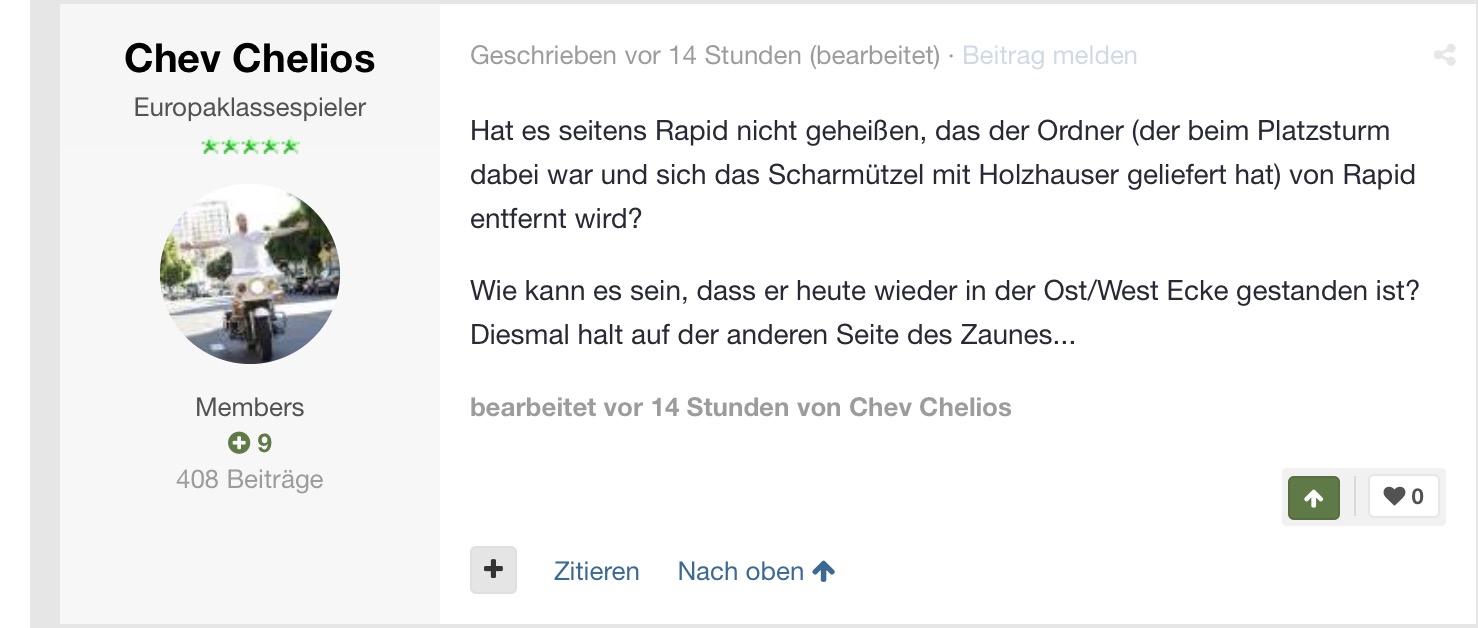
Task: Click the share icon on the post
Action: point(1444,56)
